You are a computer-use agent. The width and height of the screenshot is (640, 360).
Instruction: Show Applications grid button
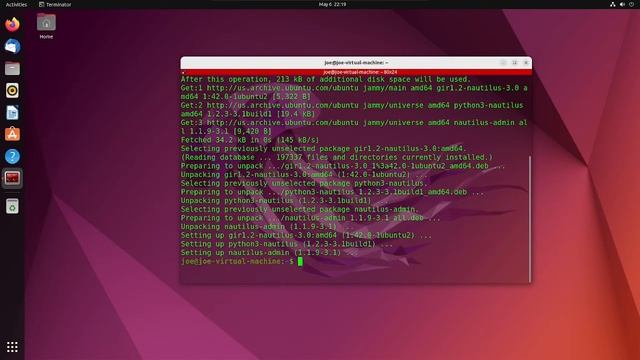(12, 347)
